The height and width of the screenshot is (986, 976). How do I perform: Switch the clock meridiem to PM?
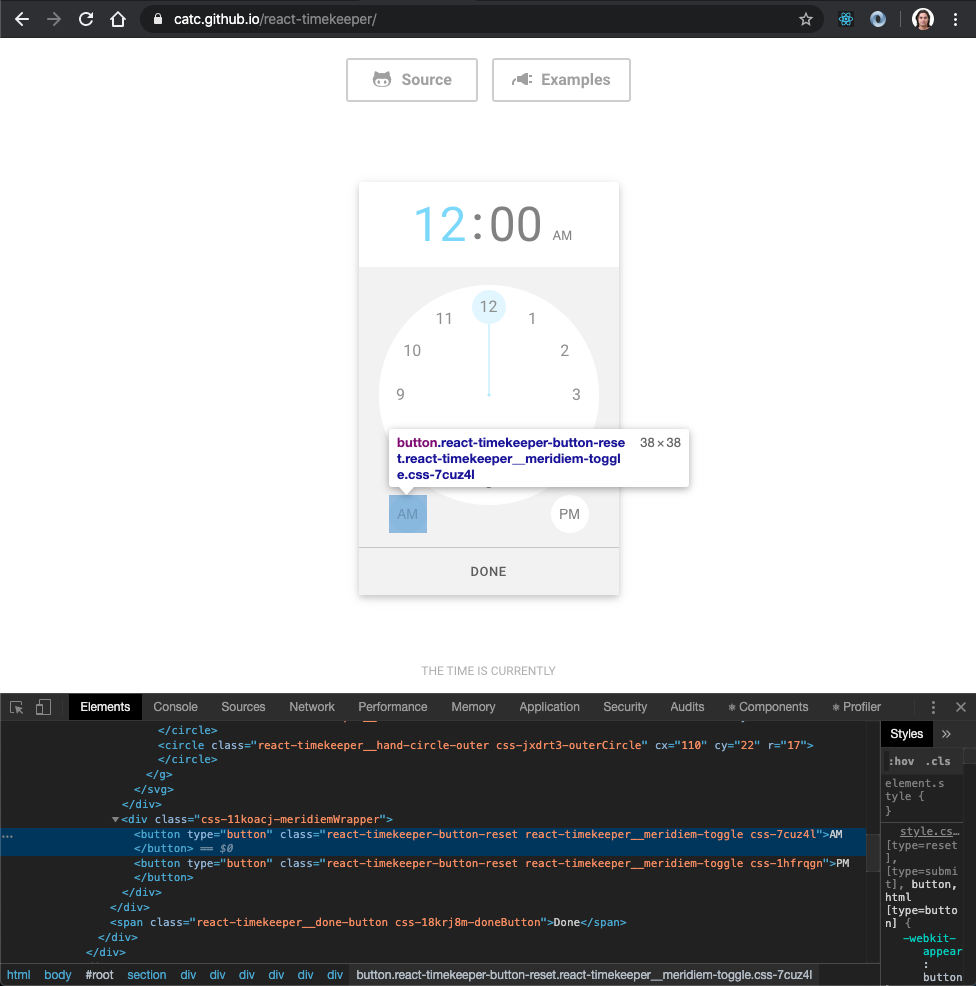pyautogui.click(x=569, y=513)
